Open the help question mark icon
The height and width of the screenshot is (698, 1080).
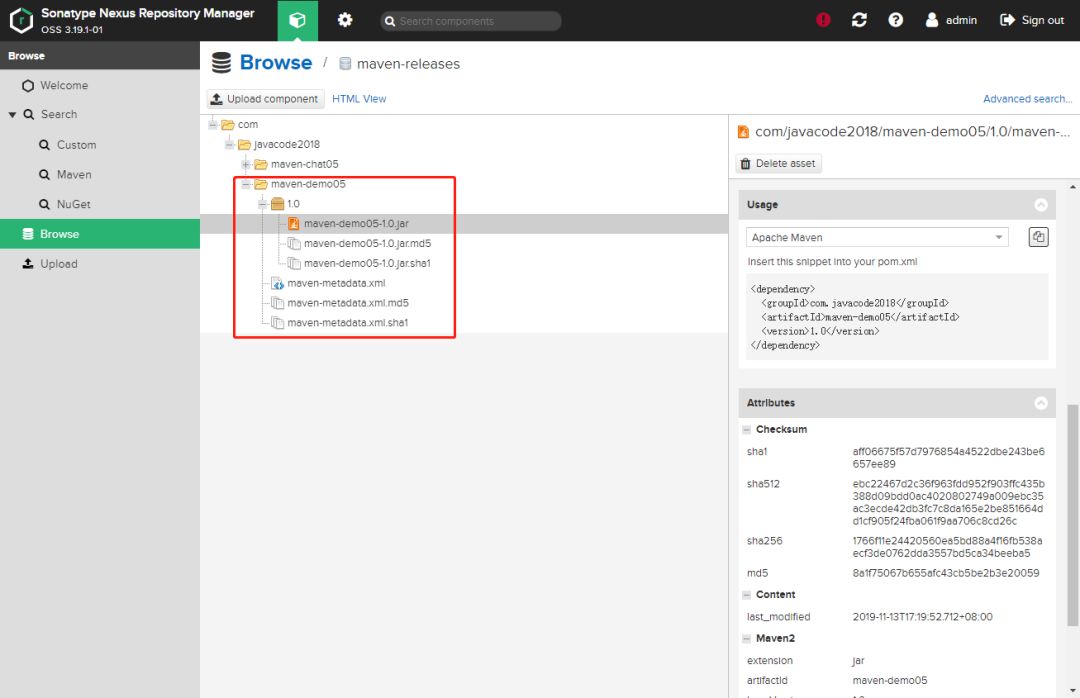[895, 20]
